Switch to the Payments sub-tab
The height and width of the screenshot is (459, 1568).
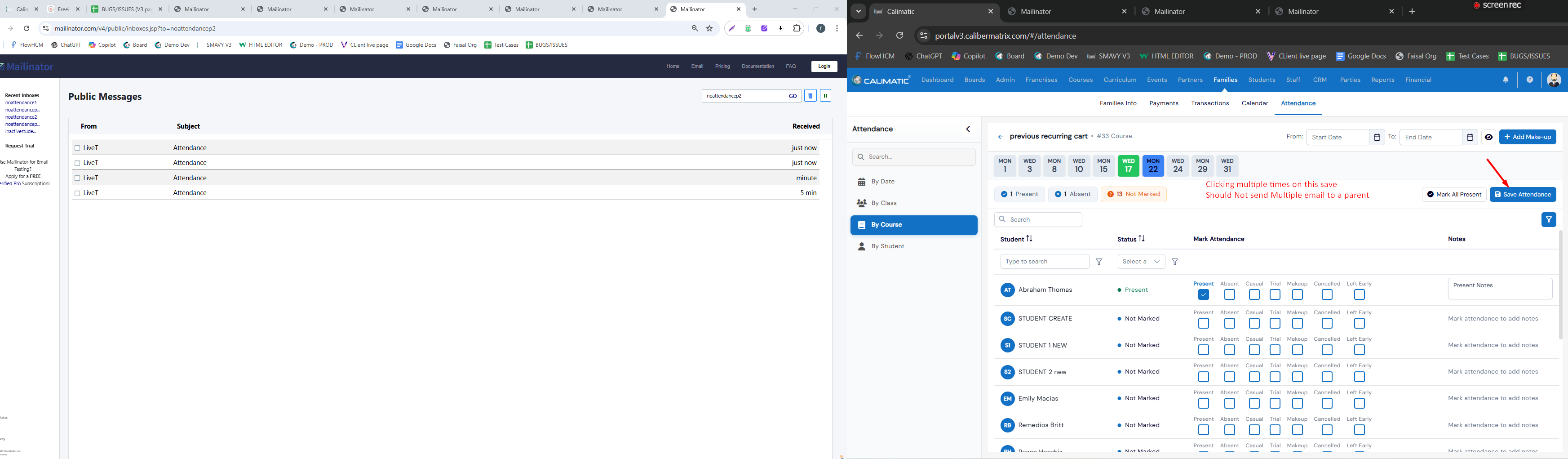coord(1164,103)
